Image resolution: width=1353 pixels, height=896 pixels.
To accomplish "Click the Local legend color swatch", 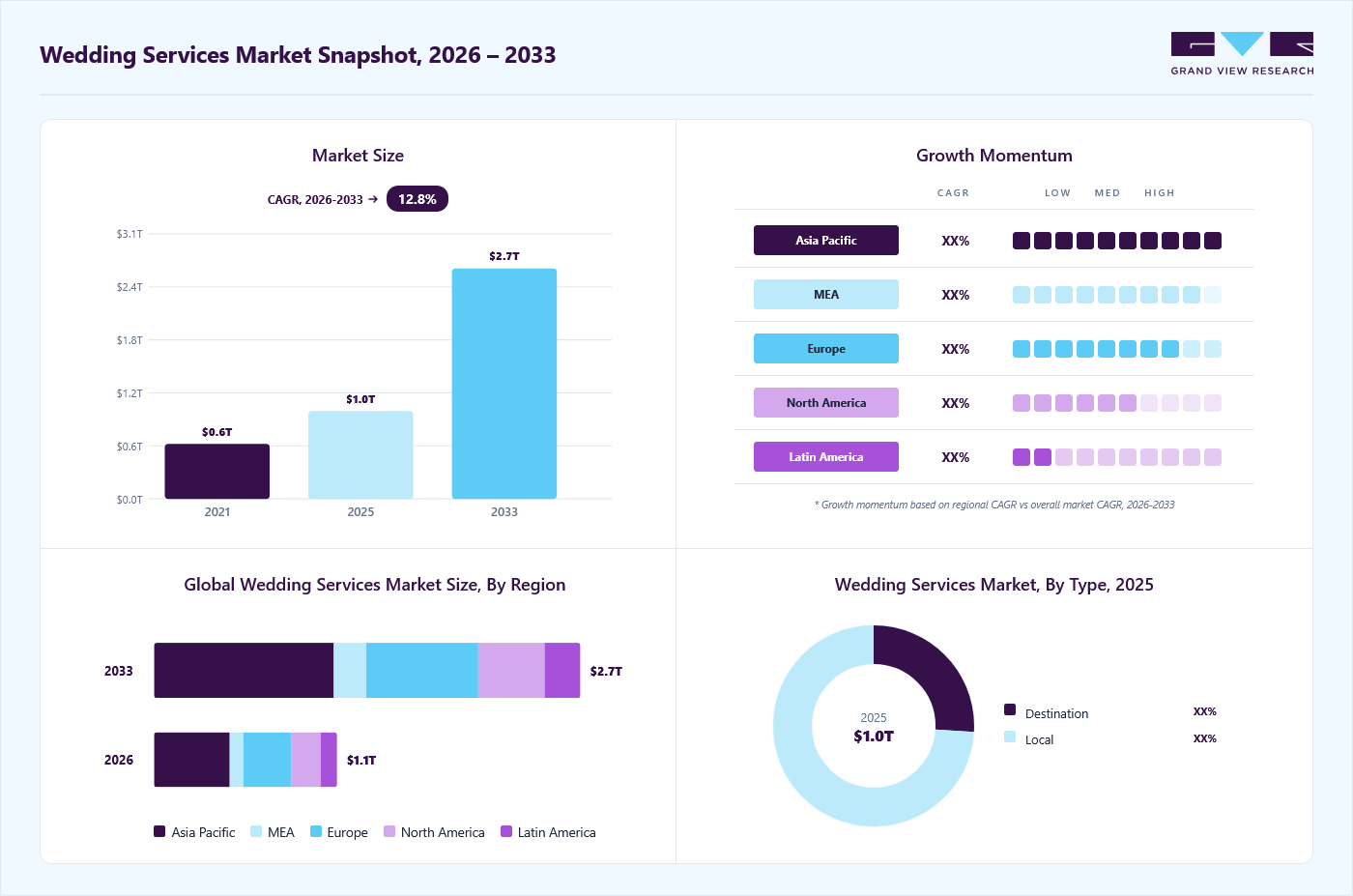I will (x=1010, y=737).
